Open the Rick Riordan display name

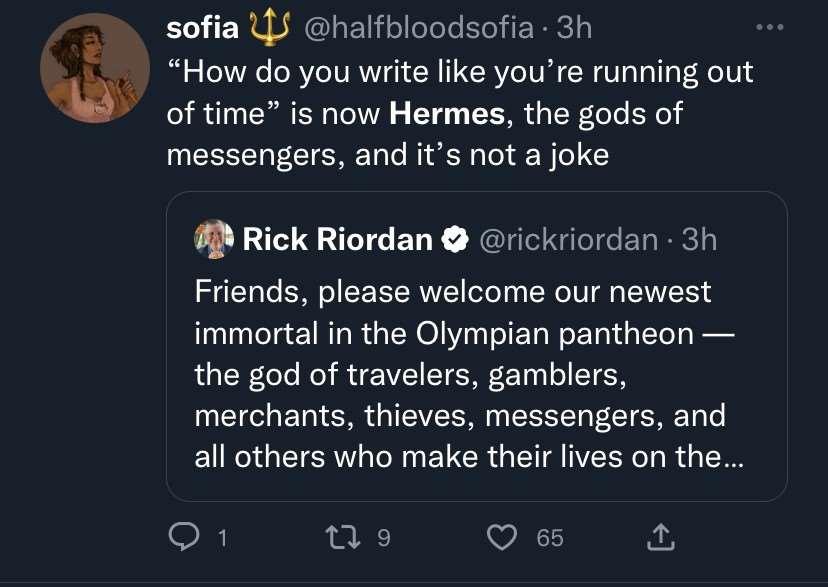(x=338, y=240)
